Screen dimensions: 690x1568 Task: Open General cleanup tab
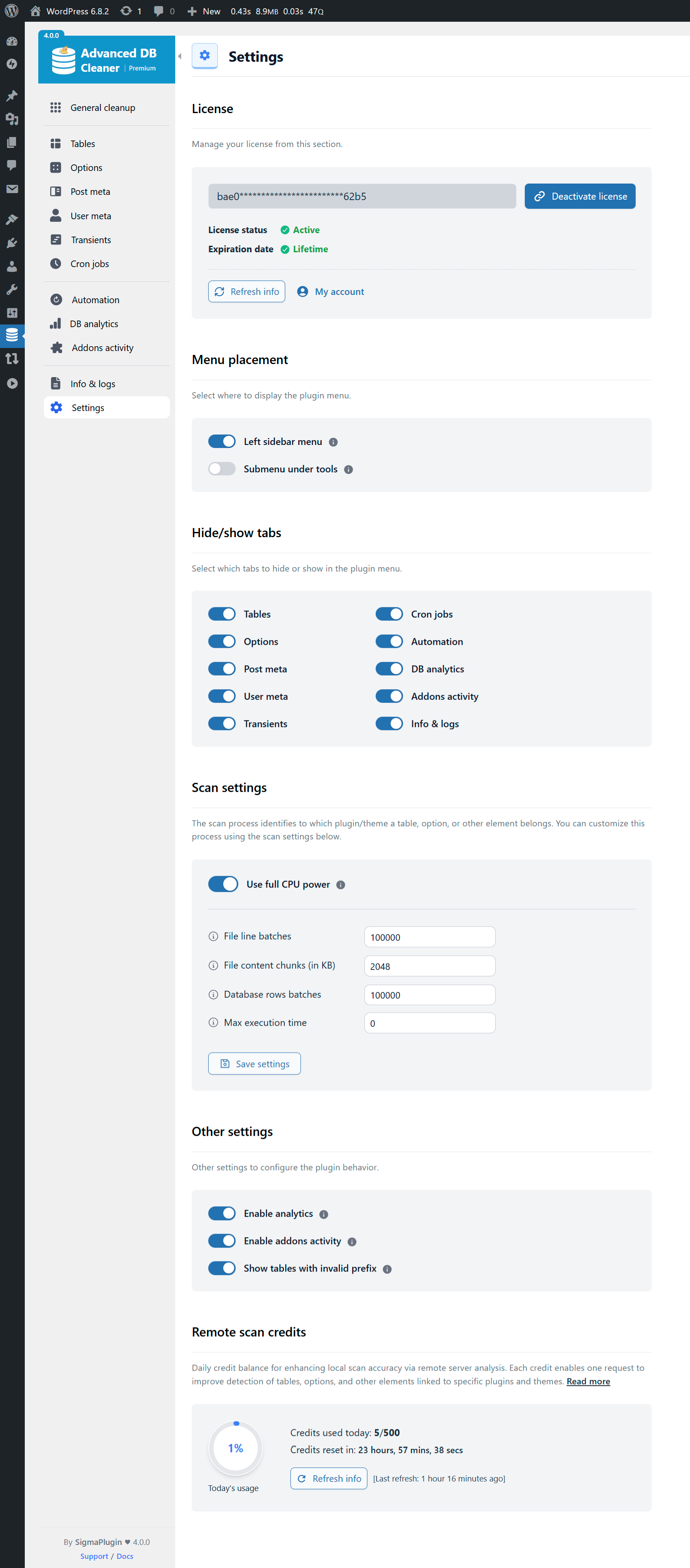(107, 107)
